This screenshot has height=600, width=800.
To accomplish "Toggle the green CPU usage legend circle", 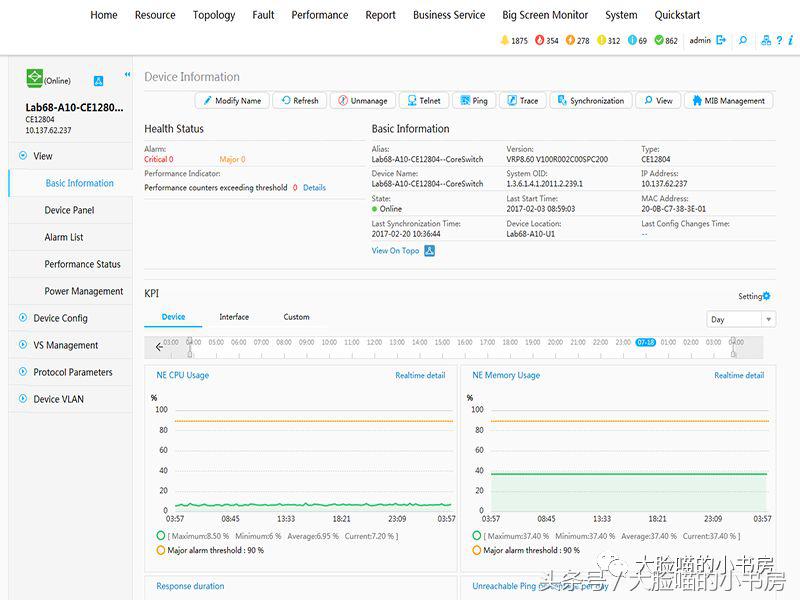I will coord(162,536).
